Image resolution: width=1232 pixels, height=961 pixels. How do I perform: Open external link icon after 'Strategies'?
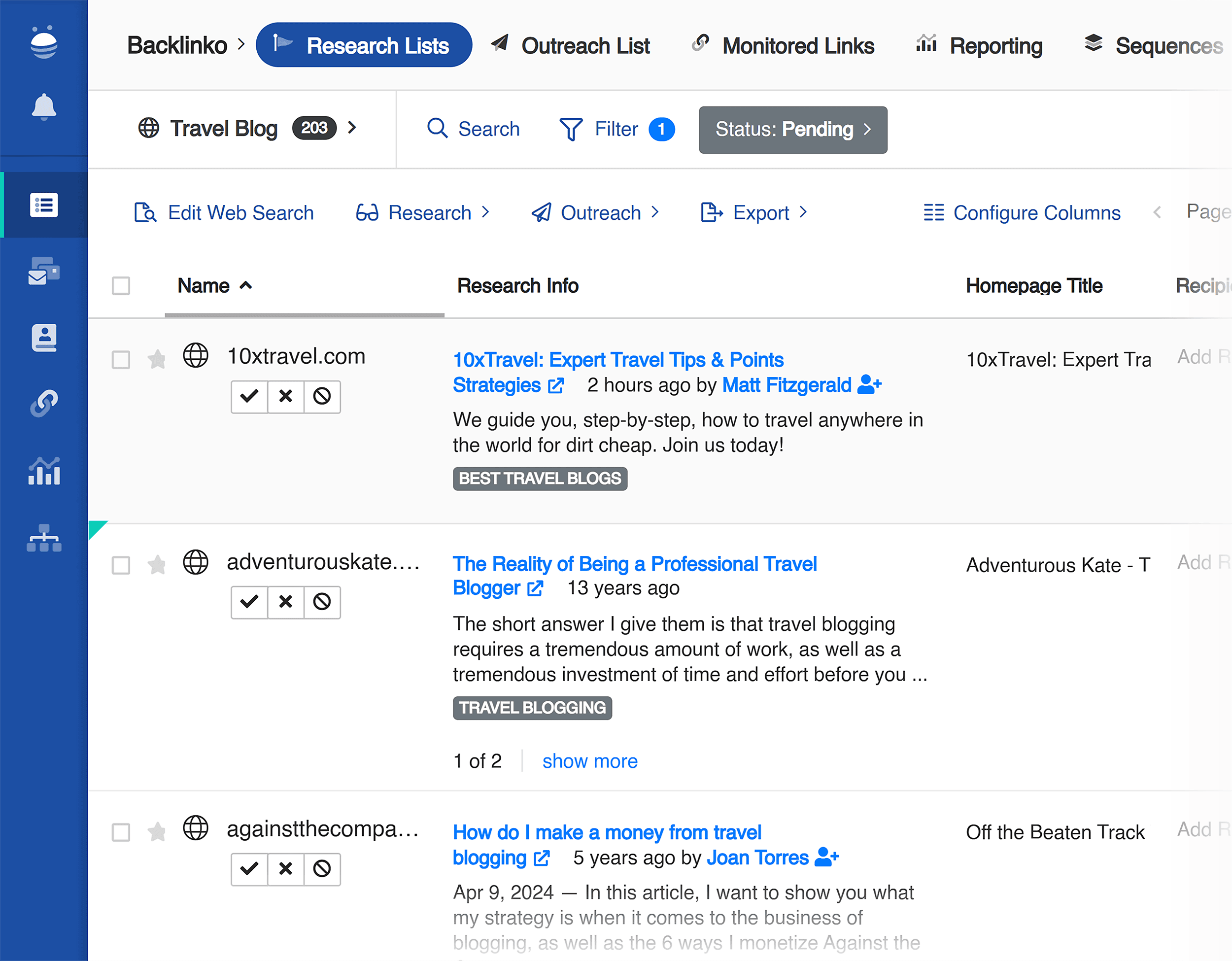click(556, 386)
